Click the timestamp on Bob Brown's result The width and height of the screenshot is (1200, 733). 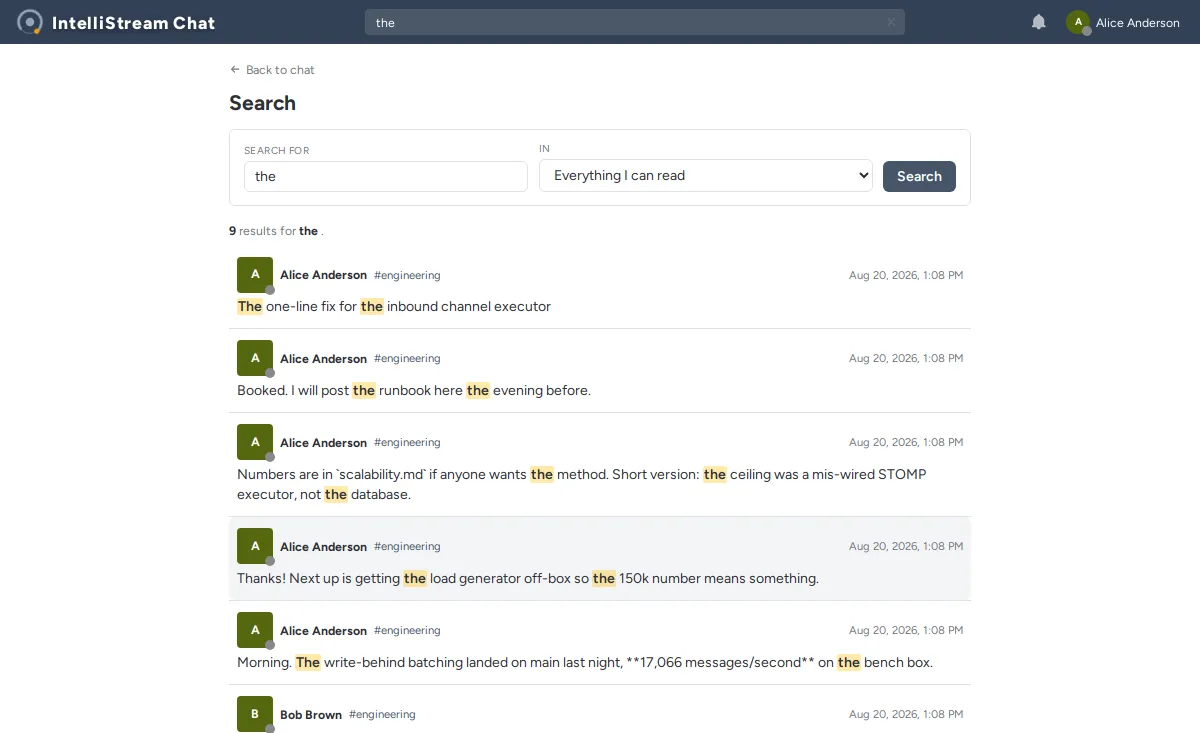pyautogui.click(x=906, y=715)
